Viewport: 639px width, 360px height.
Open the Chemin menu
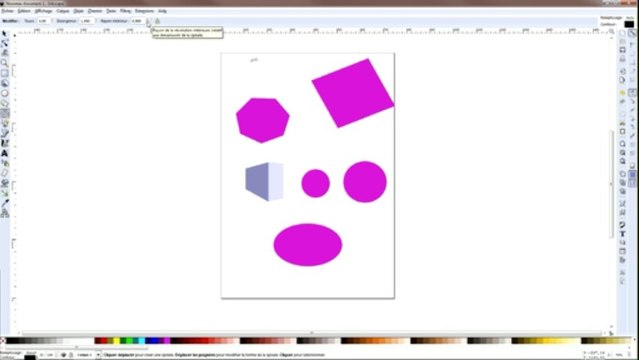[95, 11]
